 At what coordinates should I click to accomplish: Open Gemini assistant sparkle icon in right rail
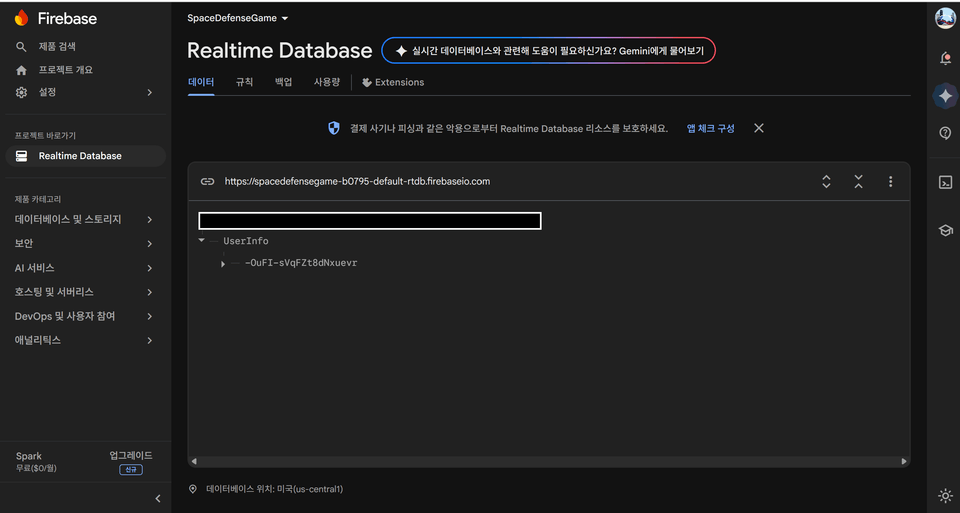[945, 96]
